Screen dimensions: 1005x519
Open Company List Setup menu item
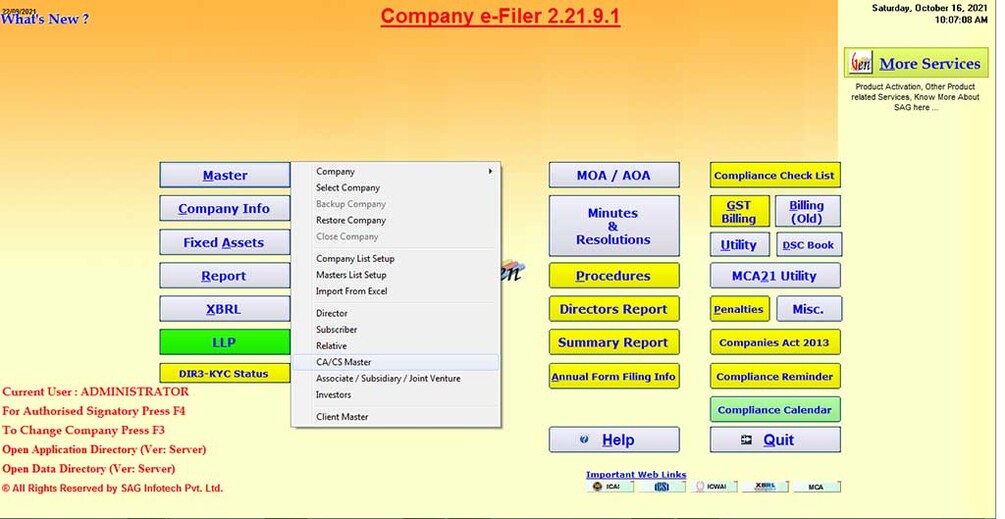coord(395,259)
